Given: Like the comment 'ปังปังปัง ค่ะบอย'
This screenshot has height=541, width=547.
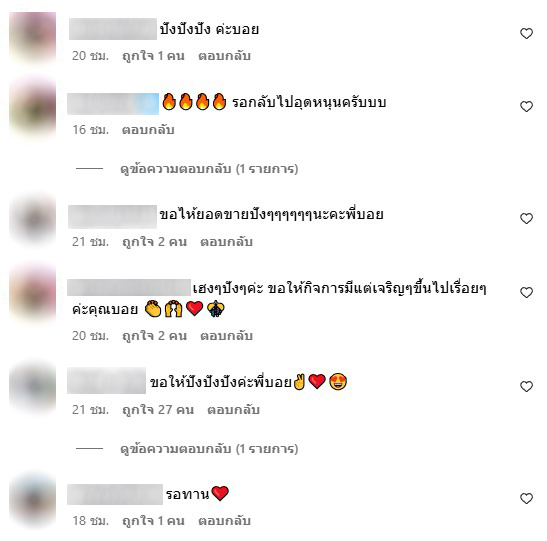Looking at the screenshot, I should point(526,33).
